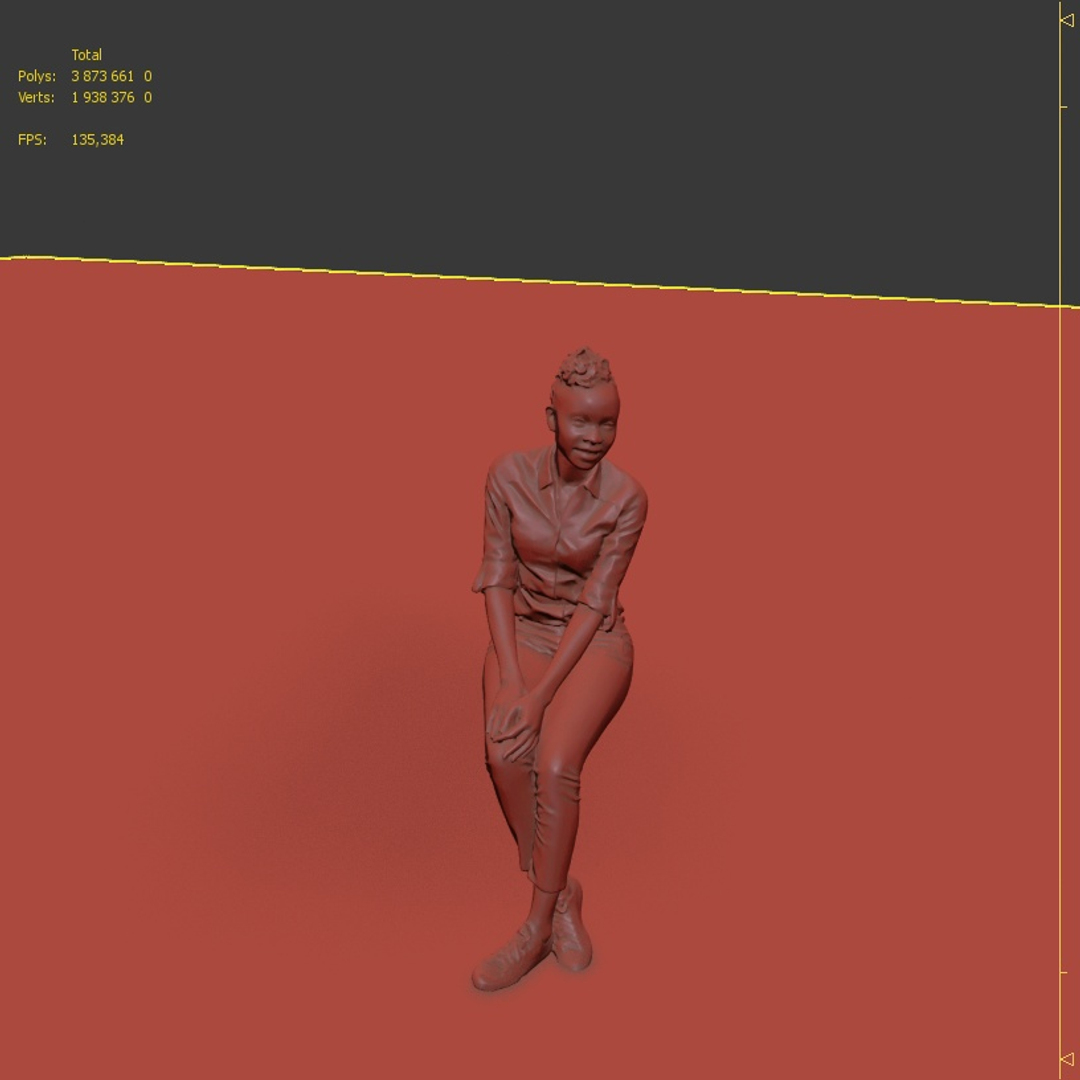The height and width of the screenshot is (1080, 1080).
Task: Select the Polys count value 3 873 661
Action: [x=102, y=76]
